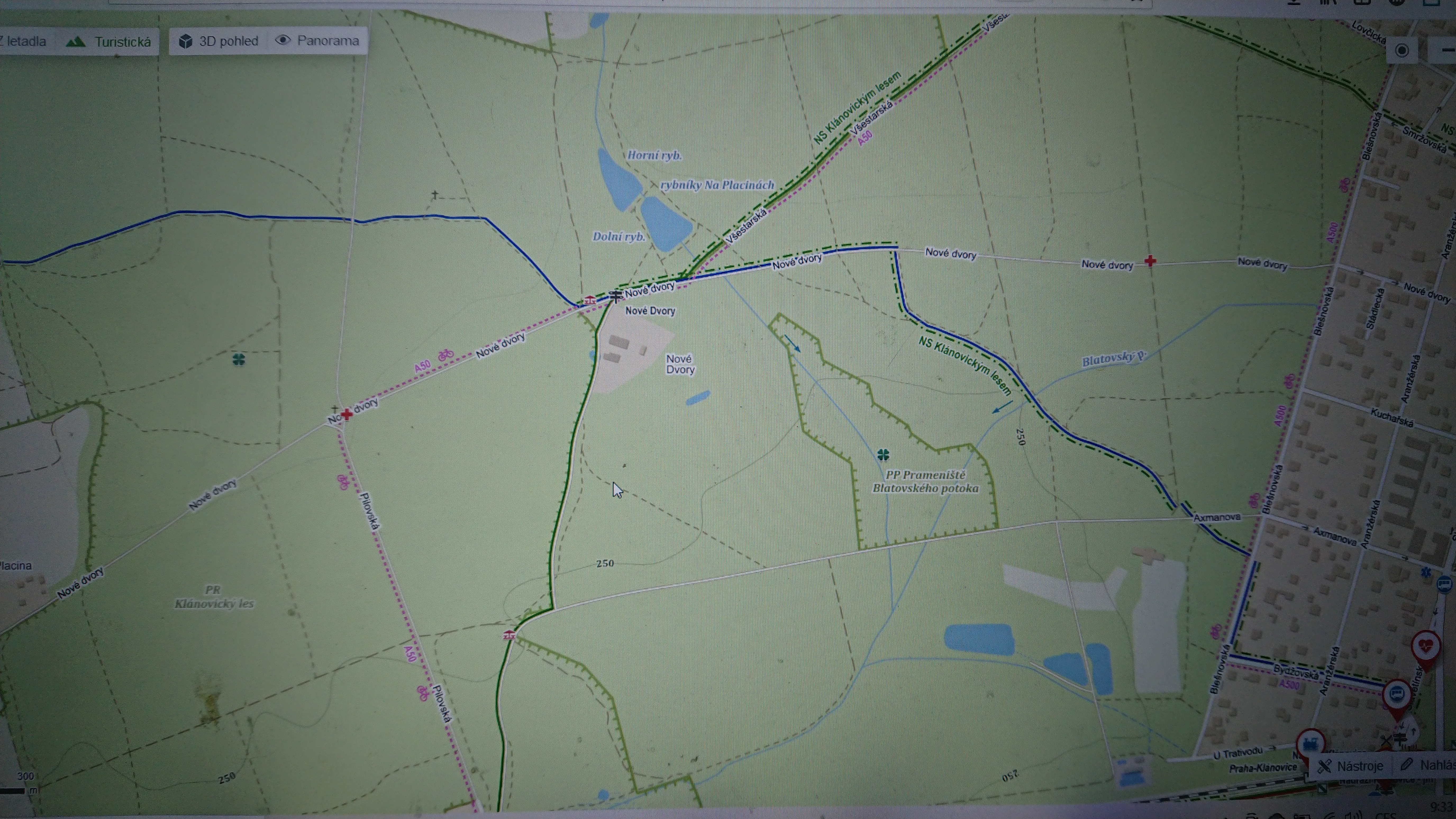
Task: Click the green clover icon in western forest
Action: 239,359
